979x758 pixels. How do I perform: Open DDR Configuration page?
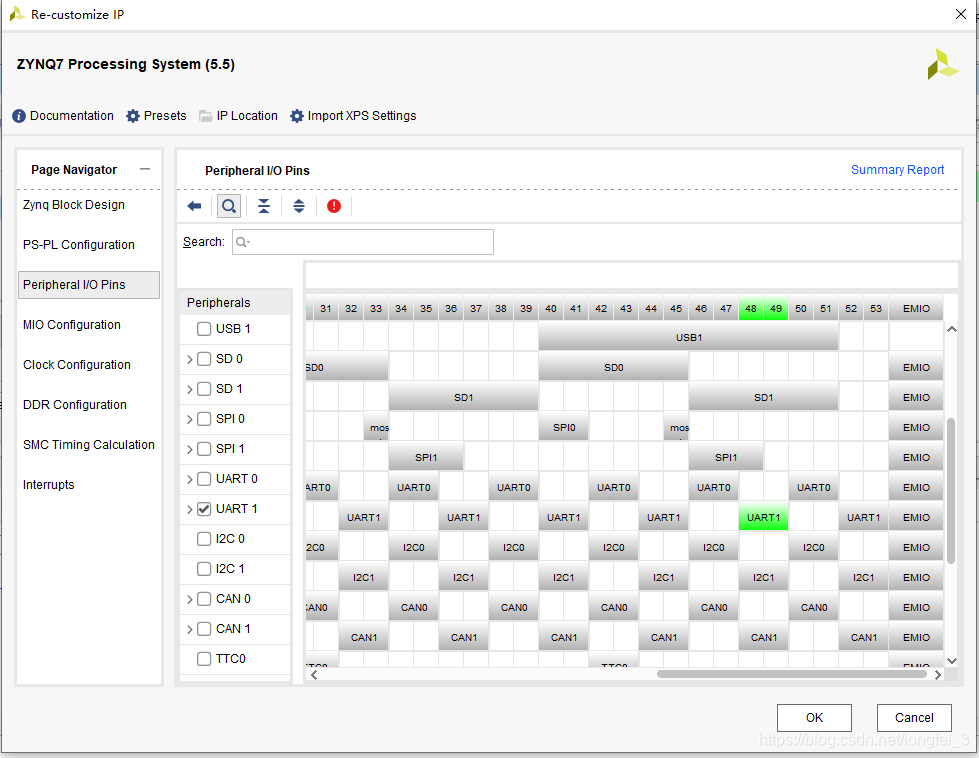[x=75, y=405]
